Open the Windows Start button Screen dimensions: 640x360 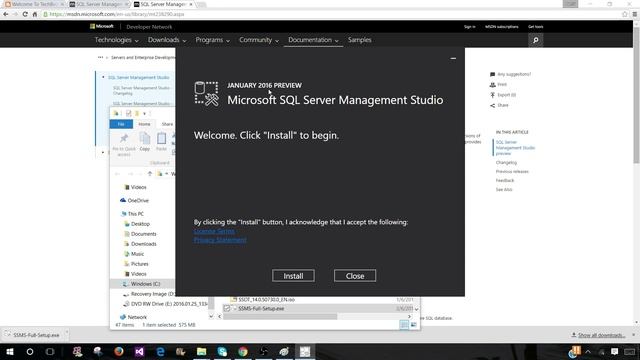(x=10, y=351)
